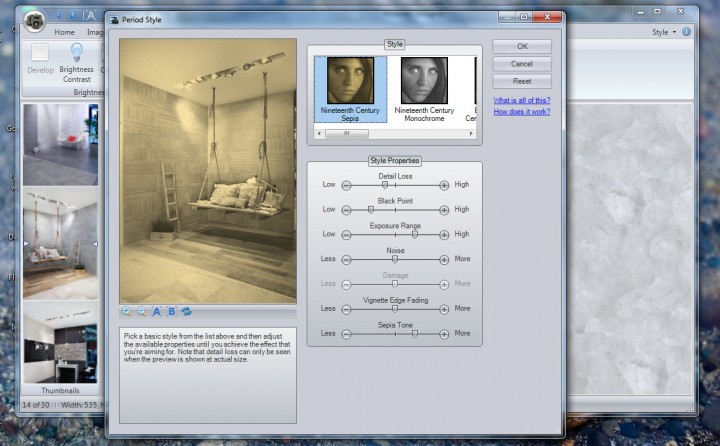Select the hanging swing room thumbnail
The image size is (720, 446).
point(60,243)
